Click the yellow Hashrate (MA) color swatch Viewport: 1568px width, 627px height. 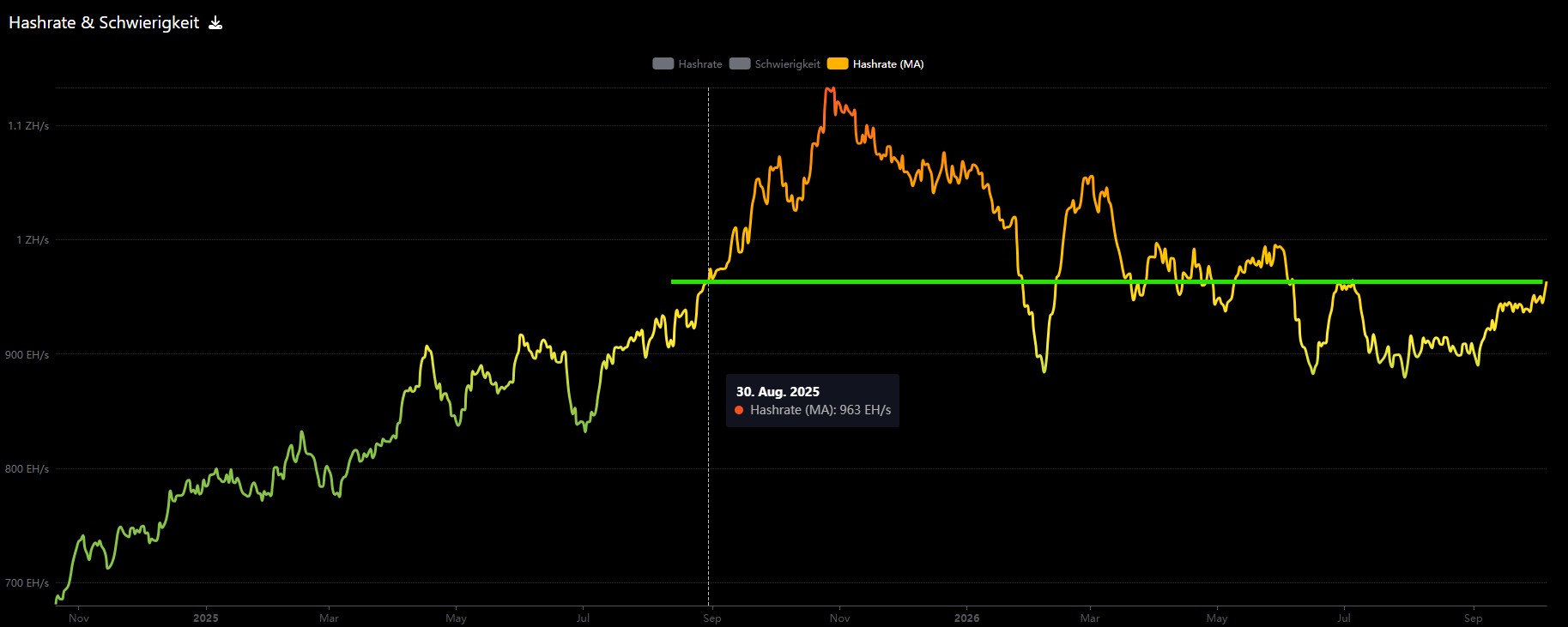pyautogui.click(x=838, y=63)
